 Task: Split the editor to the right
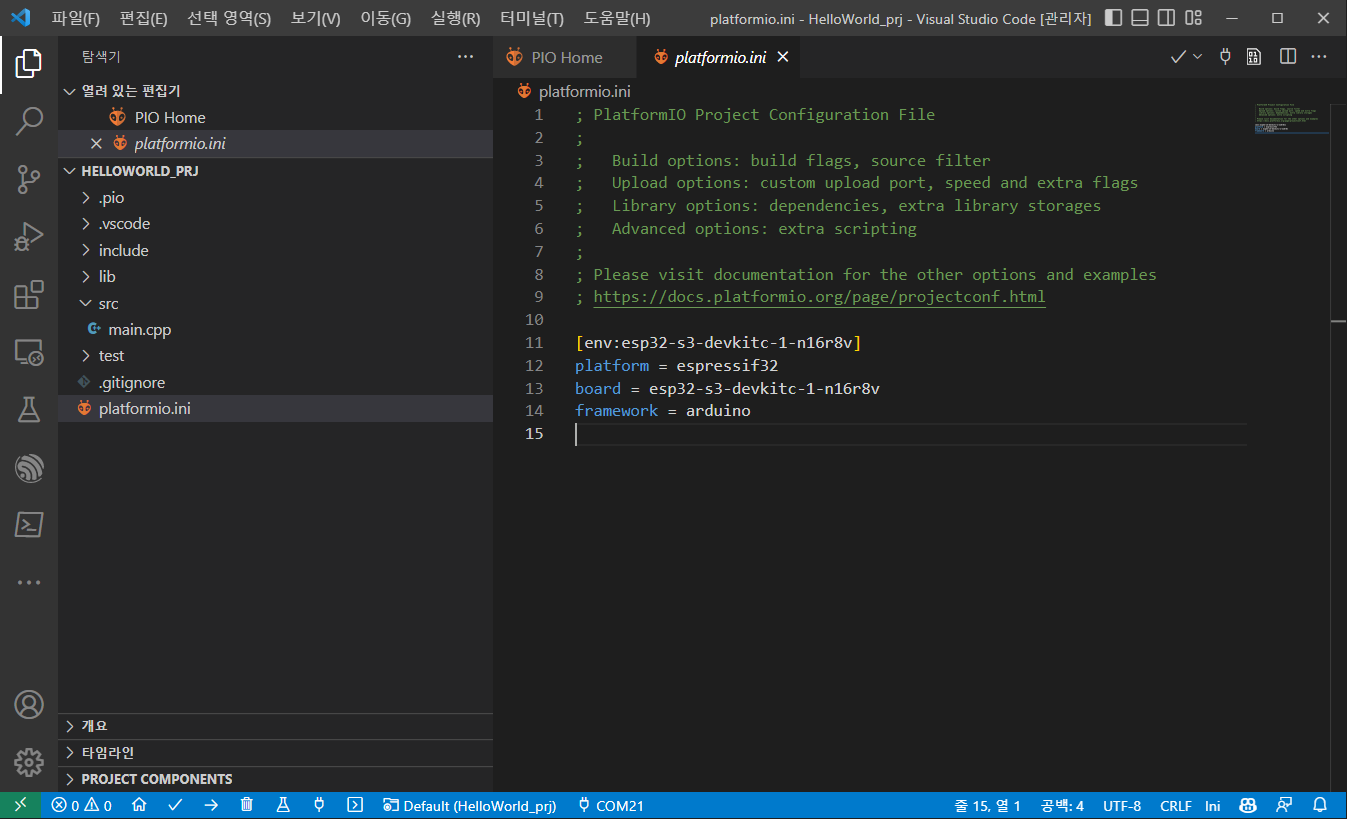(1288, 57)
